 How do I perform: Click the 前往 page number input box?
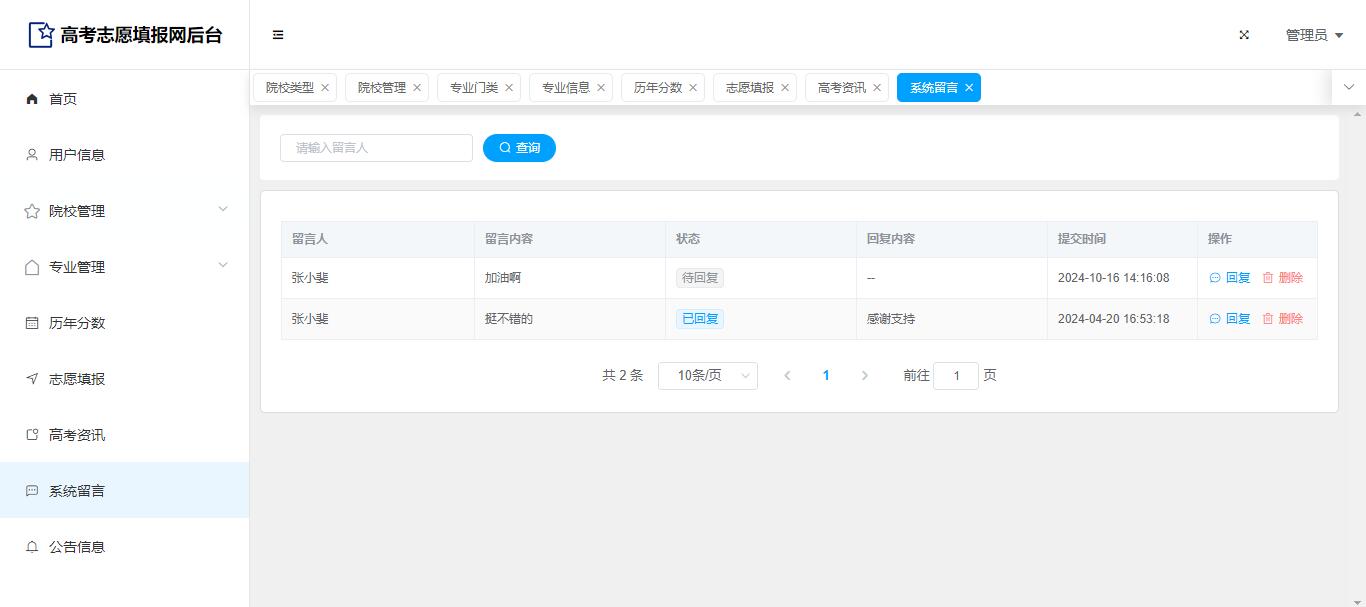955,376
